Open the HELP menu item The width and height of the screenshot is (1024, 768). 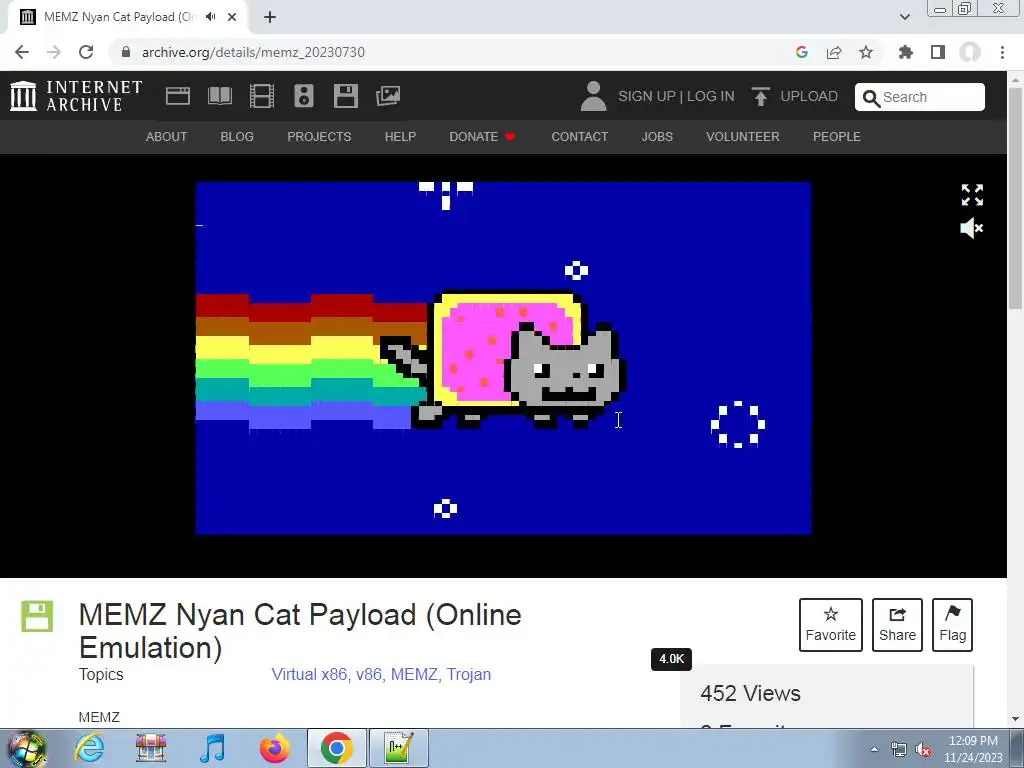[x=400, y=136]
